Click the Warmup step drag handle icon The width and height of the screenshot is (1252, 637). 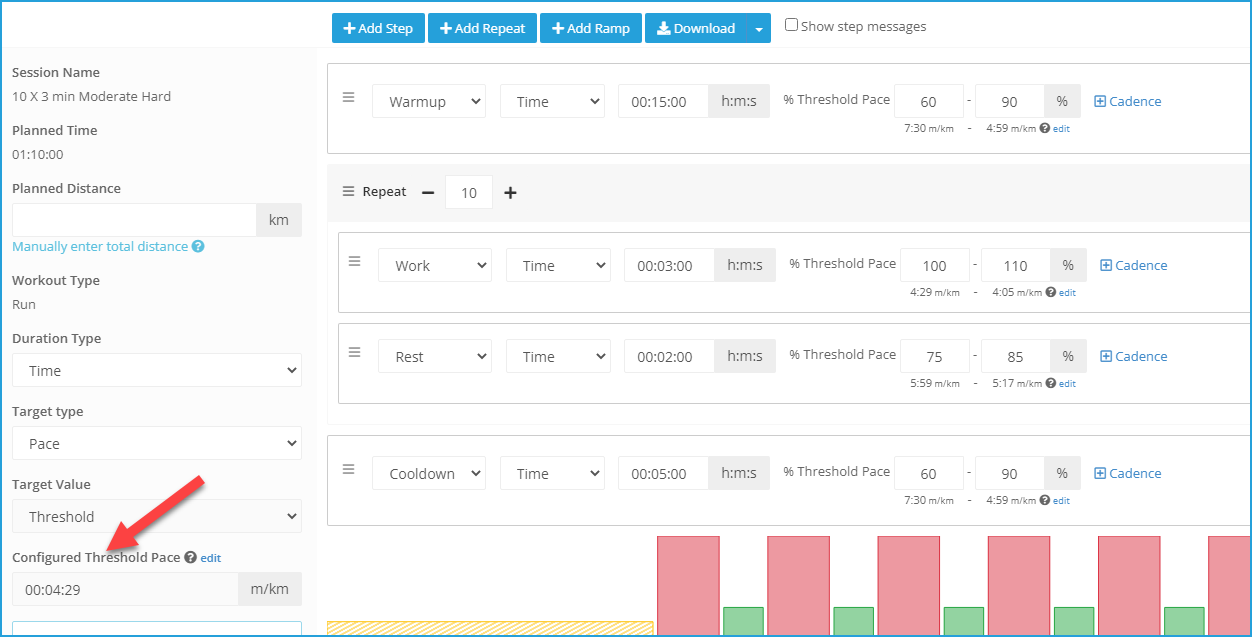(x=349, y=97)
